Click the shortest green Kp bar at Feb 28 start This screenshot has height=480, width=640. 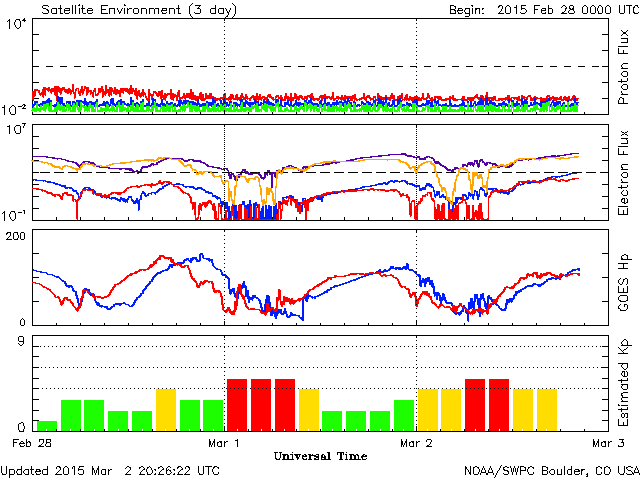tap(47, 425)
